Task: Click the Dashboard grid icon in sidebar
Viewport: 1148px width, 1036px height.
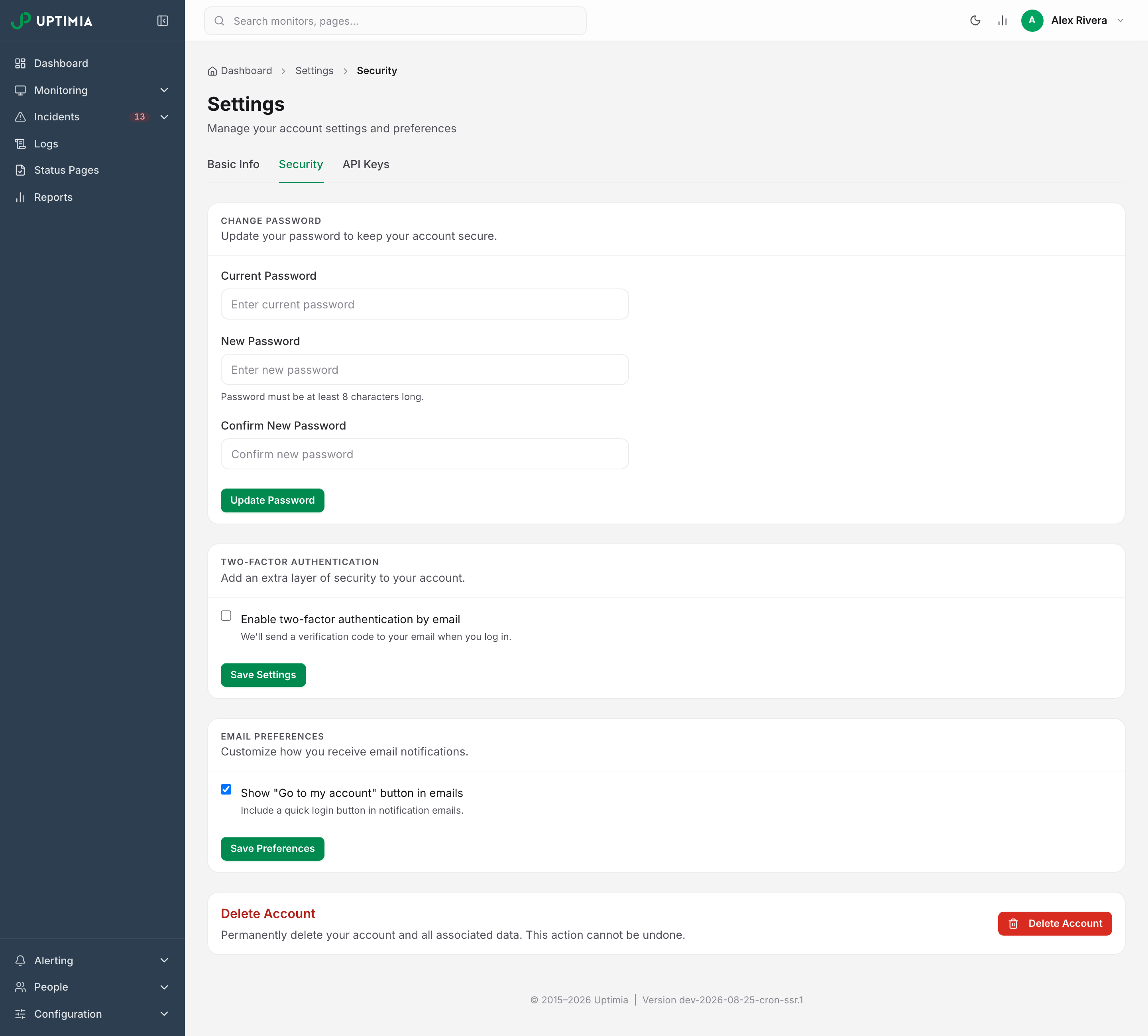Action: coord(20,63)
